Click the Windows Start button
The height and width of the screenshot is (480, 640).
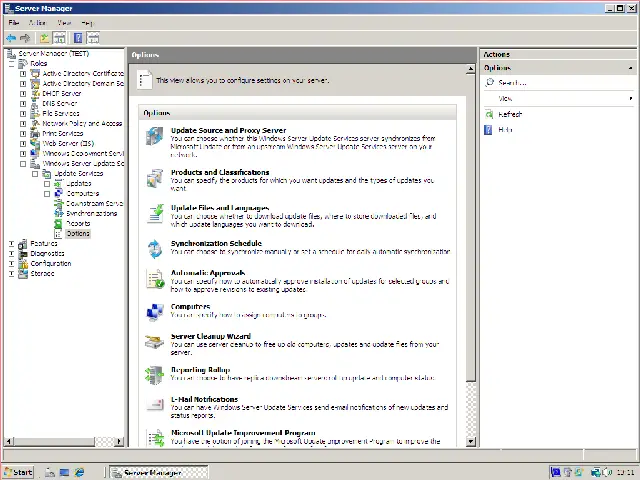click(x=18, y=472)
